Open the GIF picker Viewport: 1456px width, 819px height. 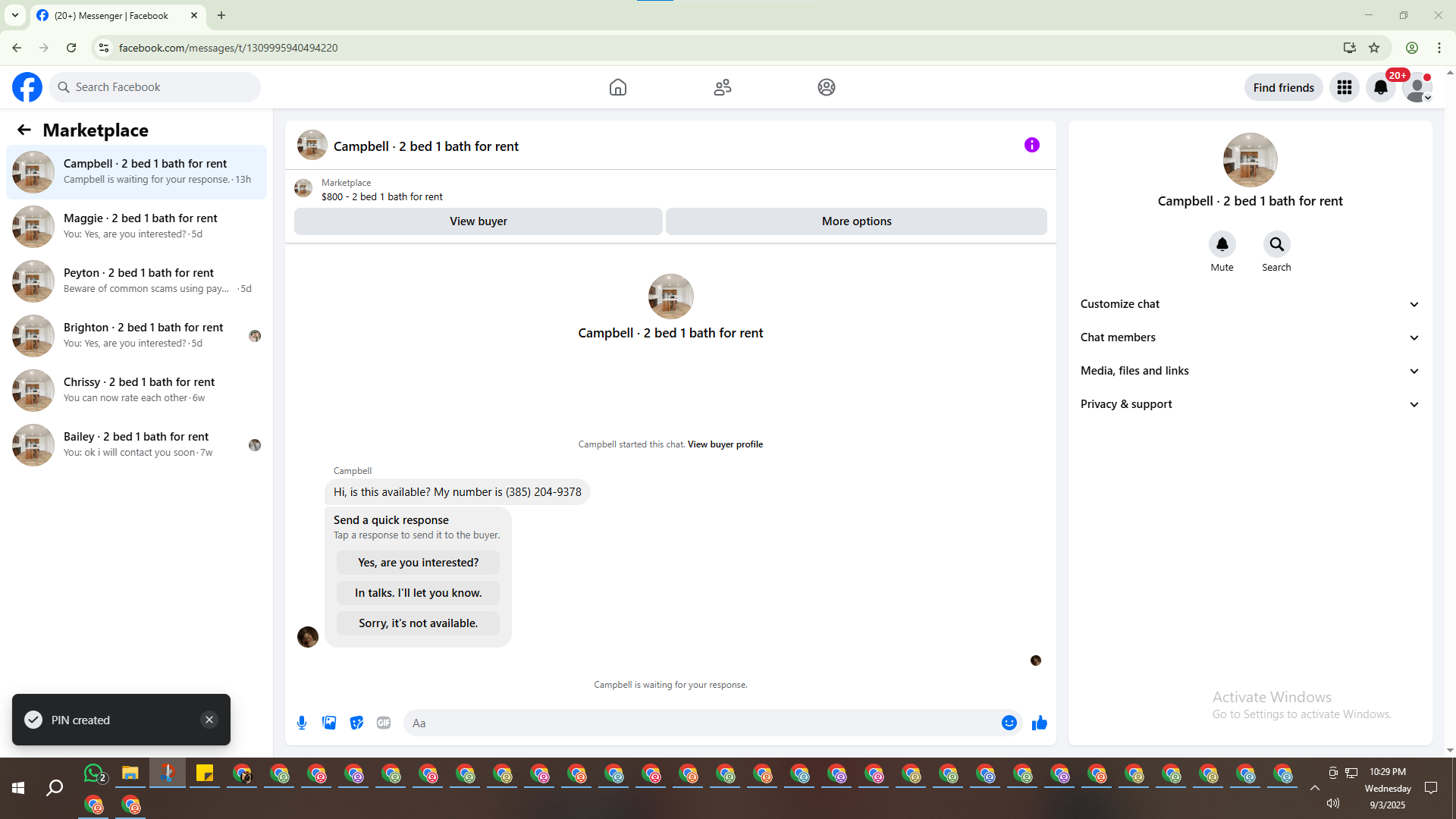[384, 723]
